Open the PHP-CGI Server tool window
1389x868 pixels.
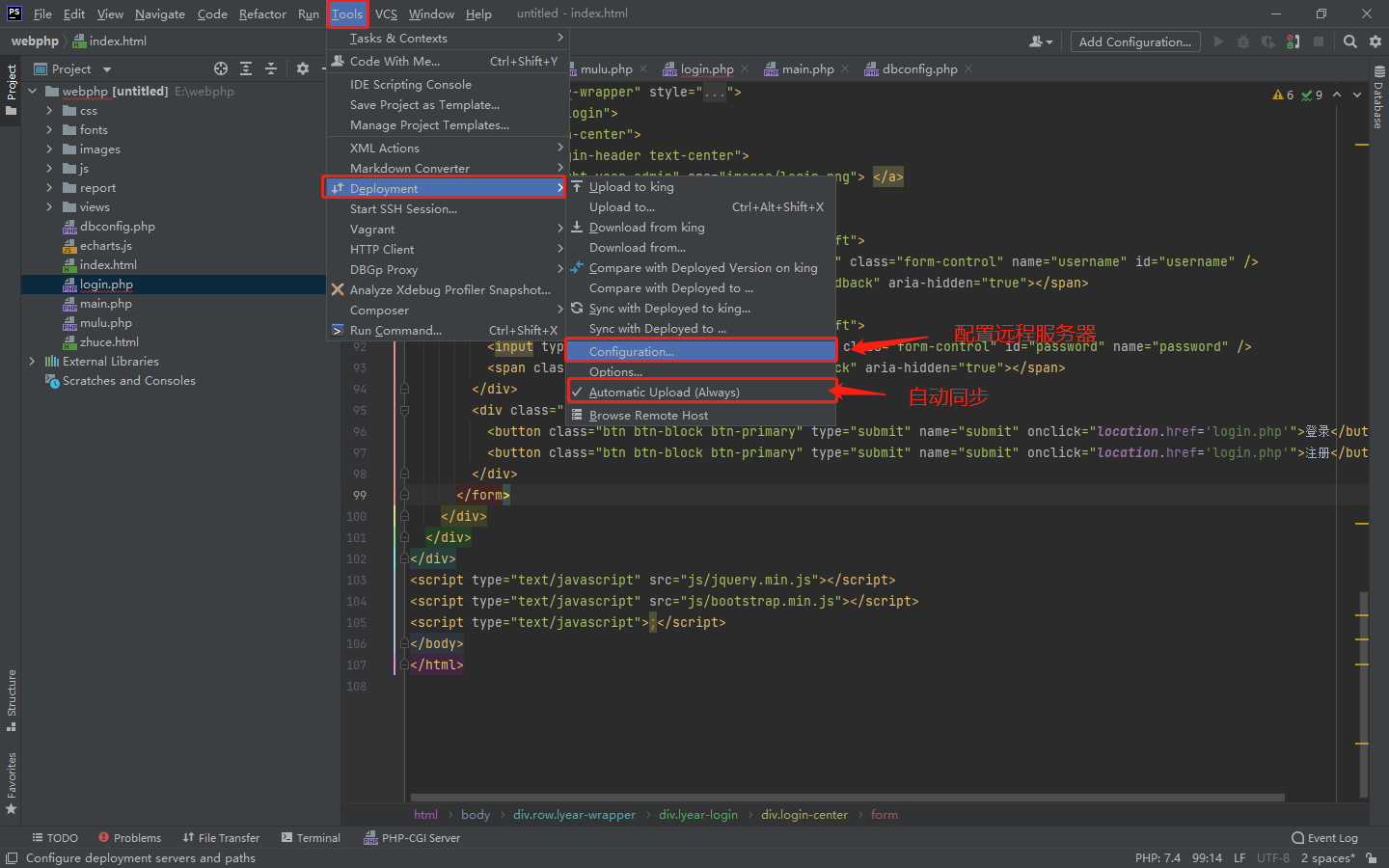[412, 838]
